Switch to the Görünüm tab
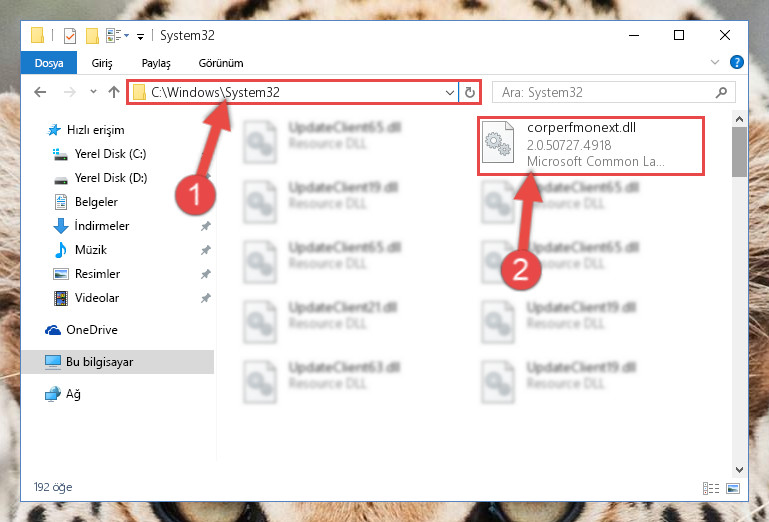Screen dimensions: 769x522 point(221,63)
